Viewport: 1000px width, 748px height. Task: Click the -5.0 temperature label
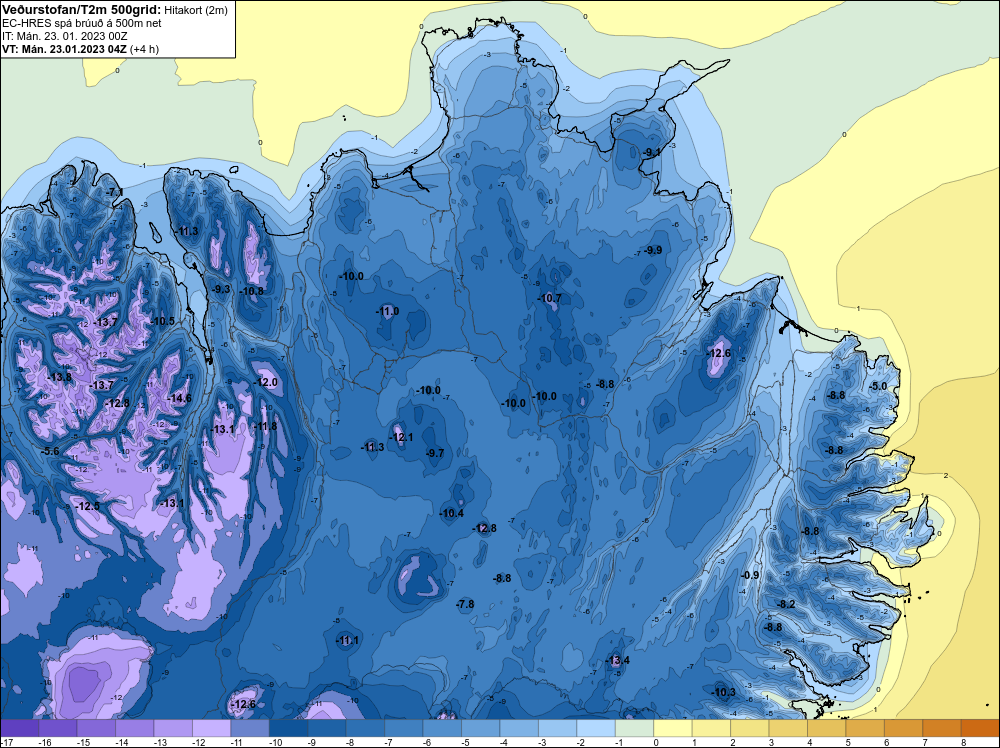coord(878,386)
